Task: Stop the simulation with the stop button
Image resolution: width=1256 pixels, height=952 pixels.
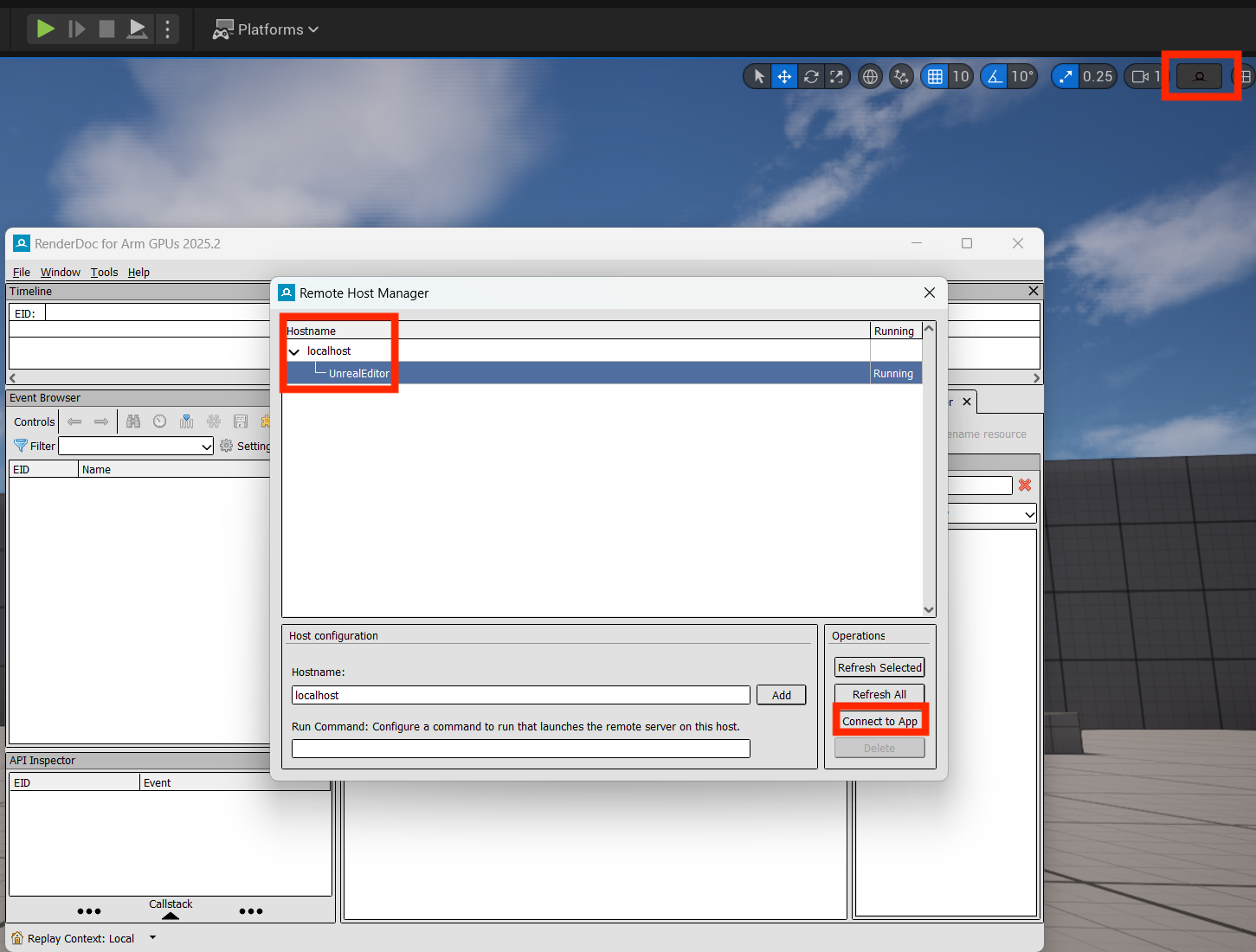Action: click(x=106, y=29)
